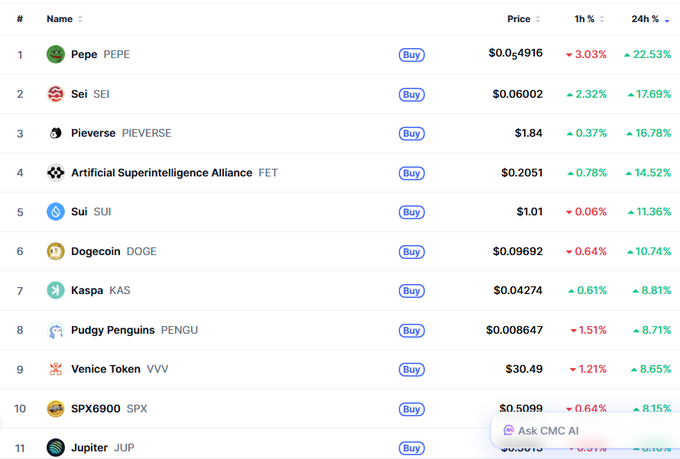Click Dogecoin's price $0.09692
Image resolution: width=680 pixels, height=459 pixels.
point(518,251)
